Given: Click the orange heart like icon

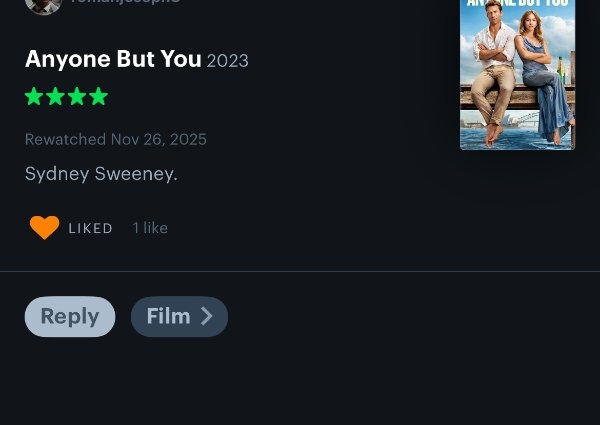Looking at the screenshot, I should click(44, 228).
